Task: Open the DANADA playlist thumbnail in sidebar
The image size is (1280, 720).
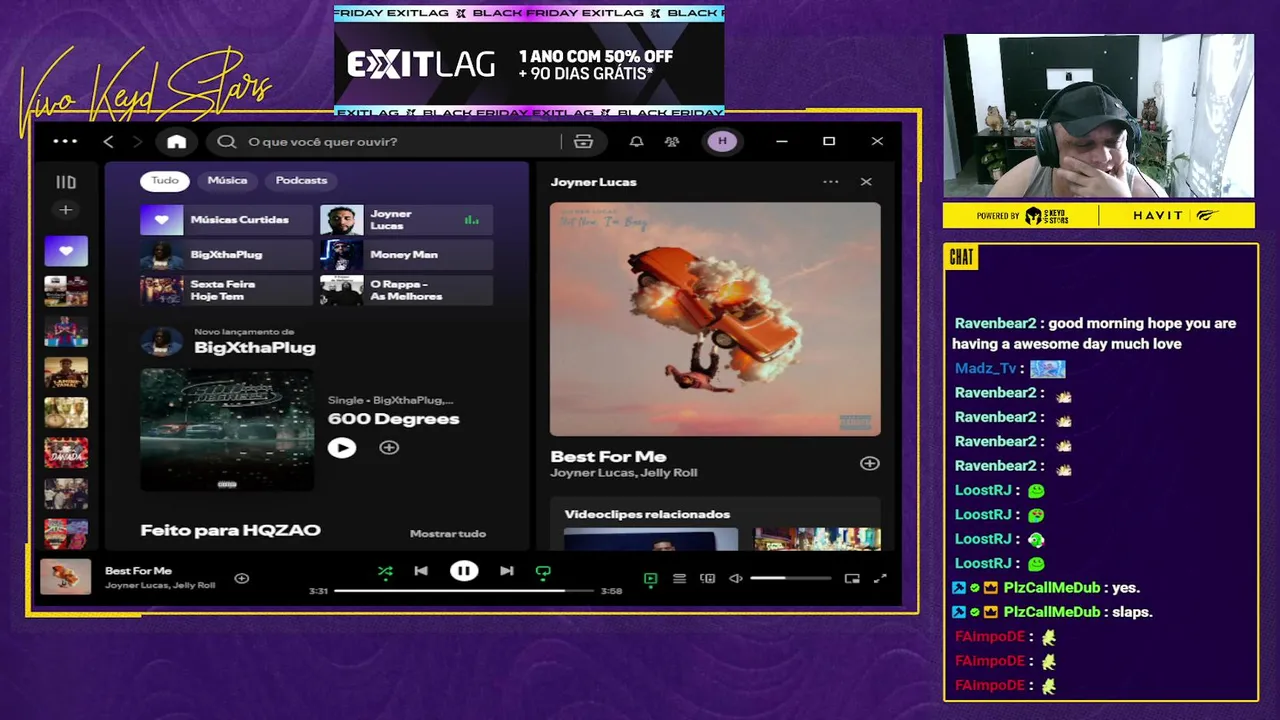Action: (66, 453)
